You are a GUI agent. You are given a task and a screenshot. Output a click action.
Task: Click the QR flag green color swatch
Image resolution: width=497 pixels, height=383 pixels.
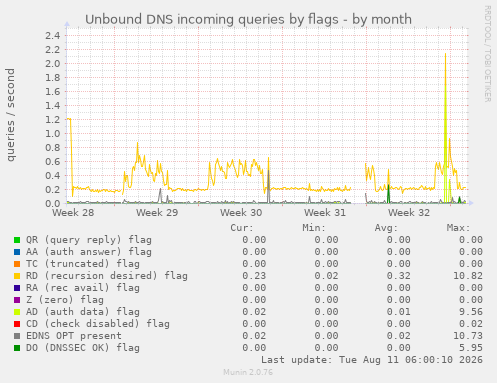[17, 240]
